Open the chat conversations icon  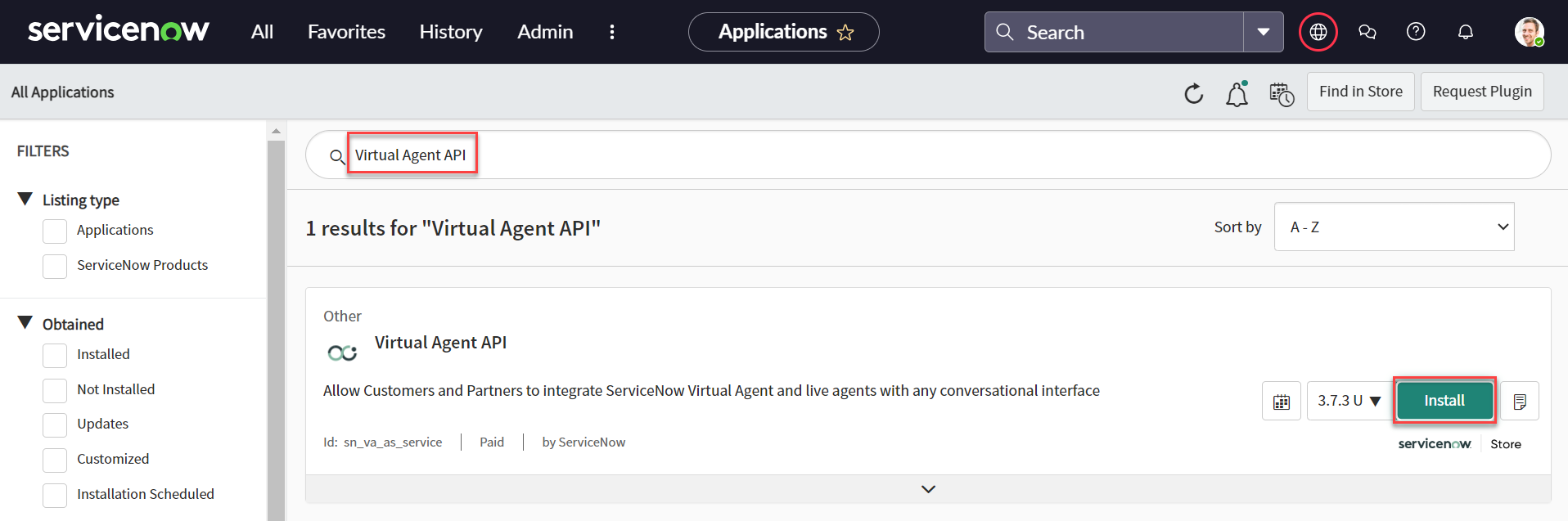1367,32
